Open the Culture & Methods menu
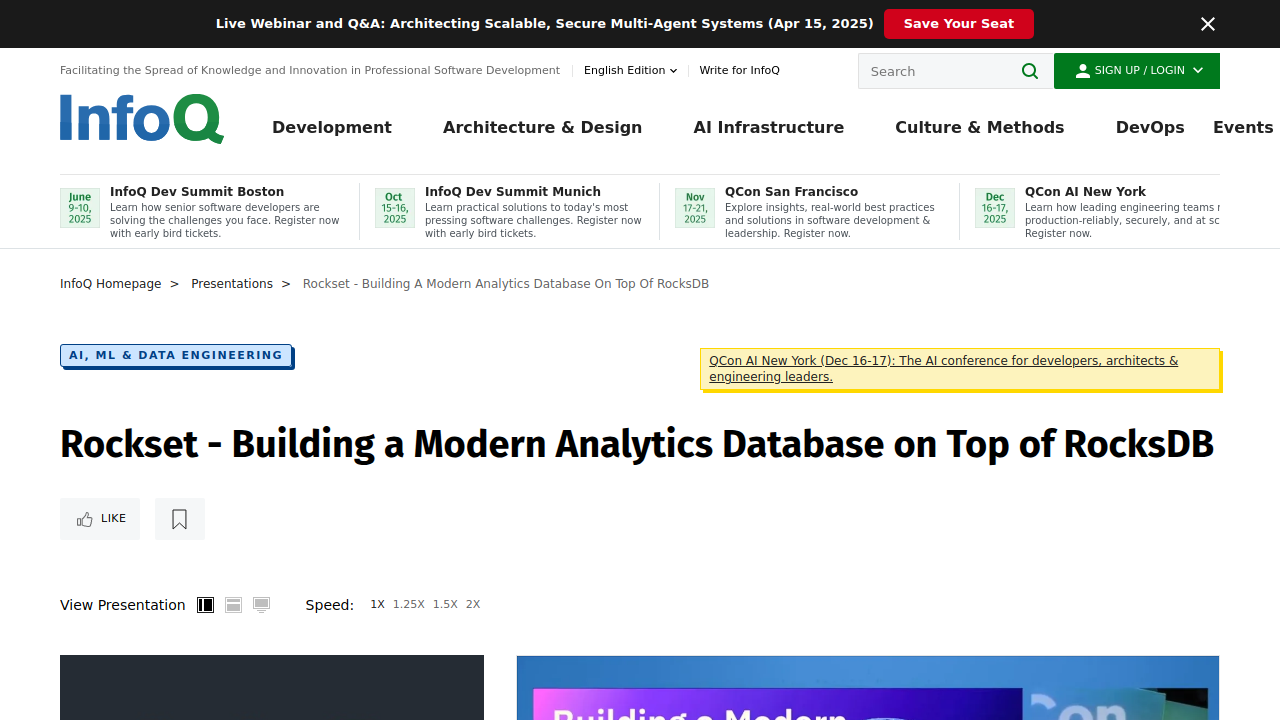 coord(979,127)
